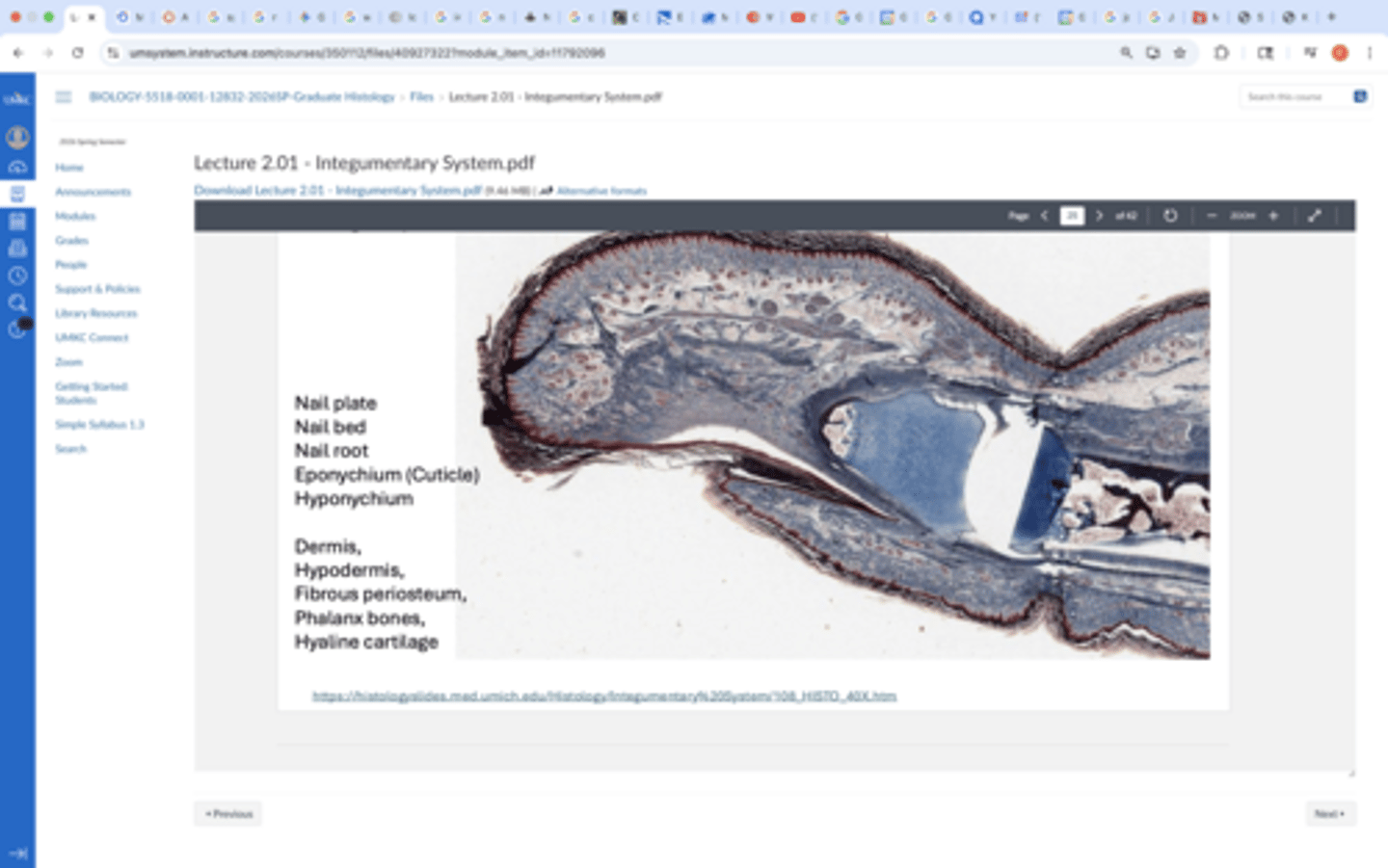Open Support & Policies in course navigation
1388x868 pixels.
97,289
